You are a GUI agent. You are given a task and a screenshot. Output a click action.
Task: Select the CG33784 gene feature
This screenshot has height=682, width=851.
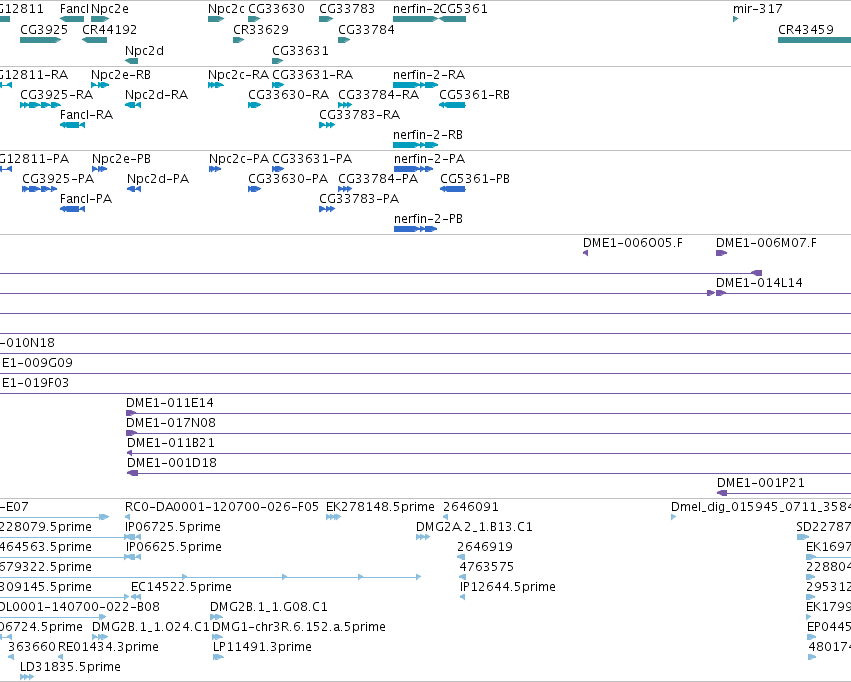(x=344, y=40)
